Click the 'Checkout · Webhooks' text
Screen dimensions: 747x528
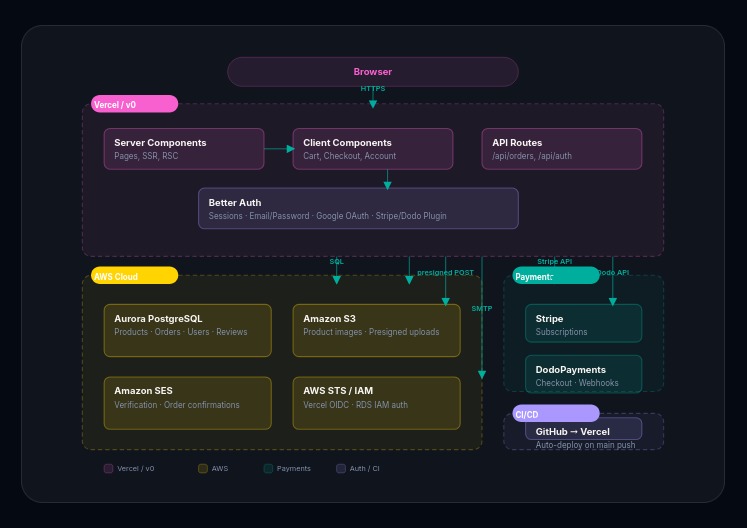[x=577, y=383]
